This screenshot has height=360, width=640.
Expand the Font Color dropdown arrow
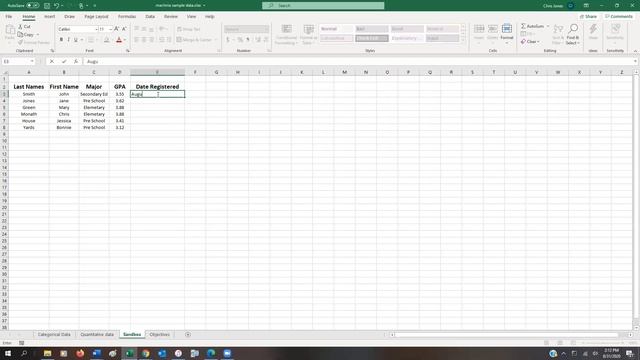click(125, 40)
